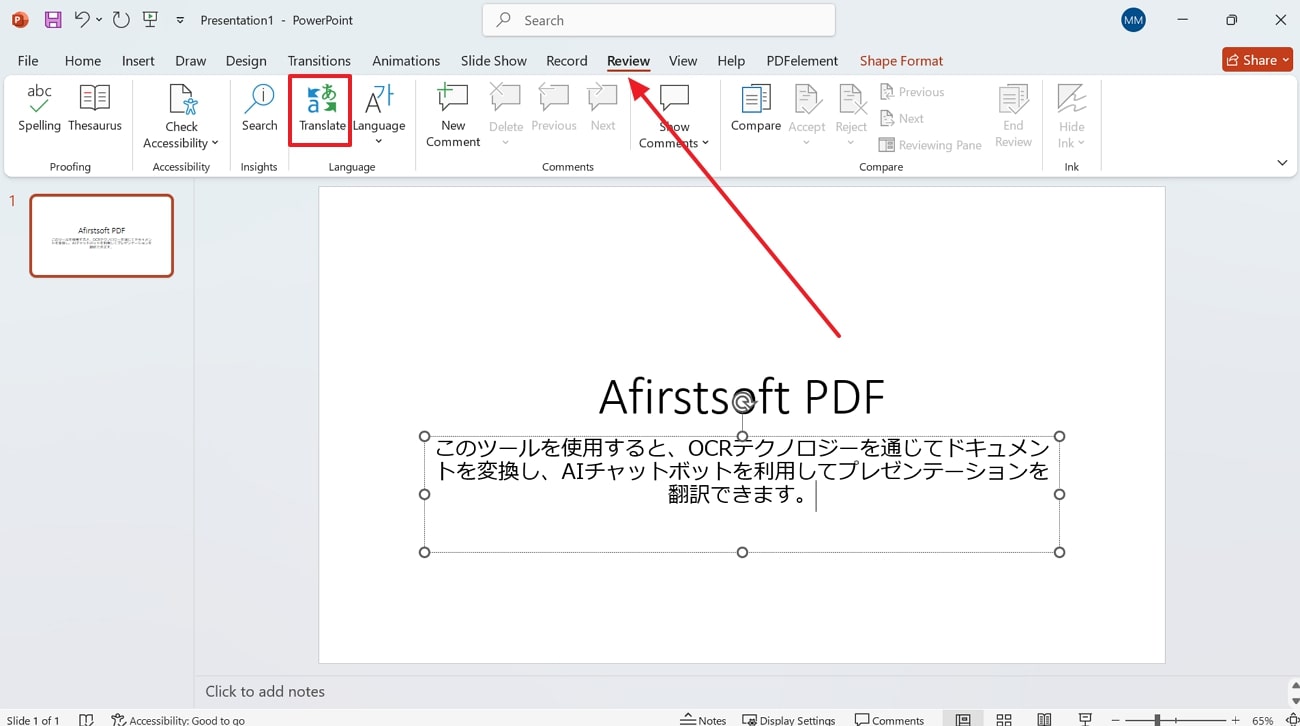Open Display Settings in status bar
The height and width of the screenshot is (726, 1300).
tap(789, 719)
